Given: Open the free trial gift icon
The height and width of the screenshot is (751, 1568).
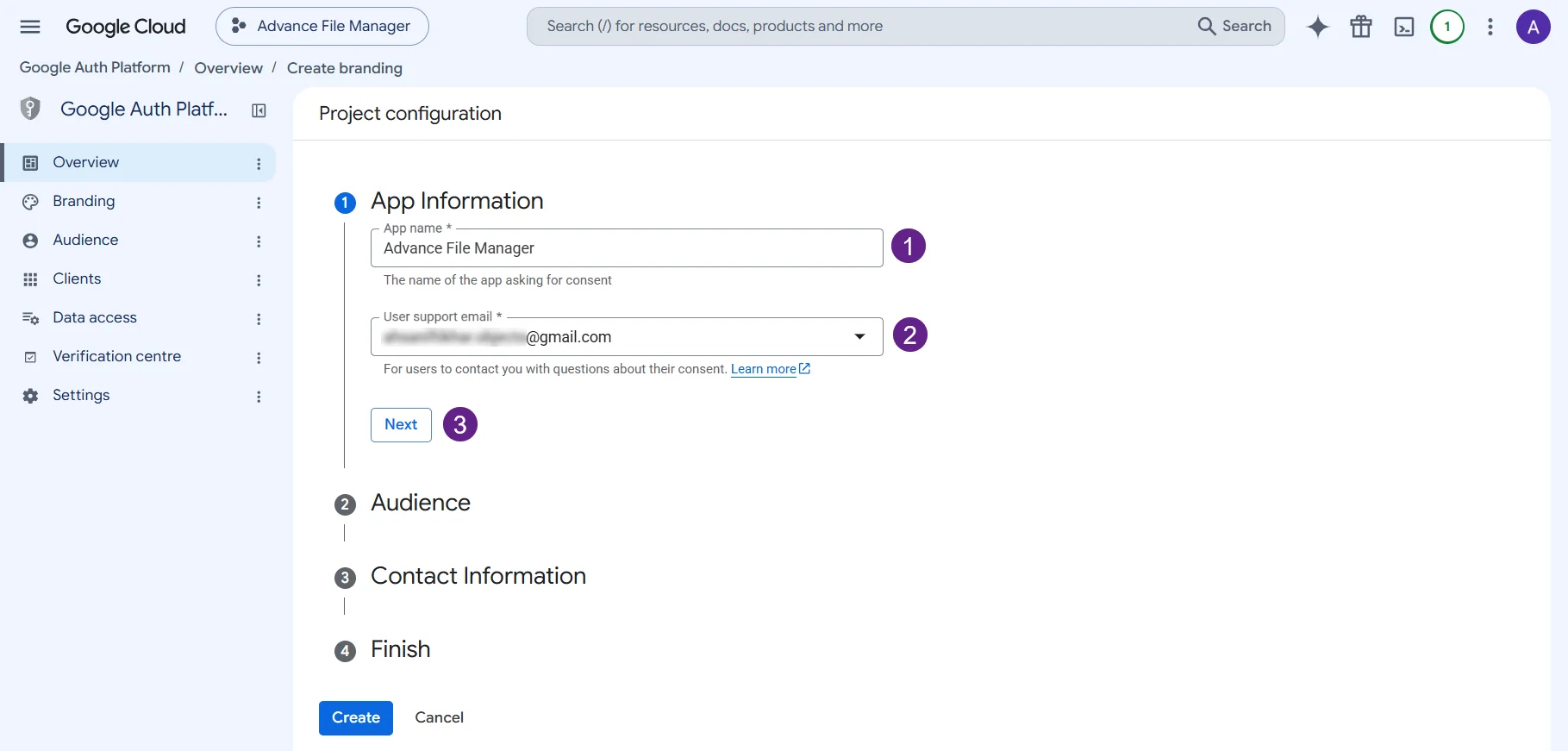Looking at the screenshot, I should point(1361,27).
